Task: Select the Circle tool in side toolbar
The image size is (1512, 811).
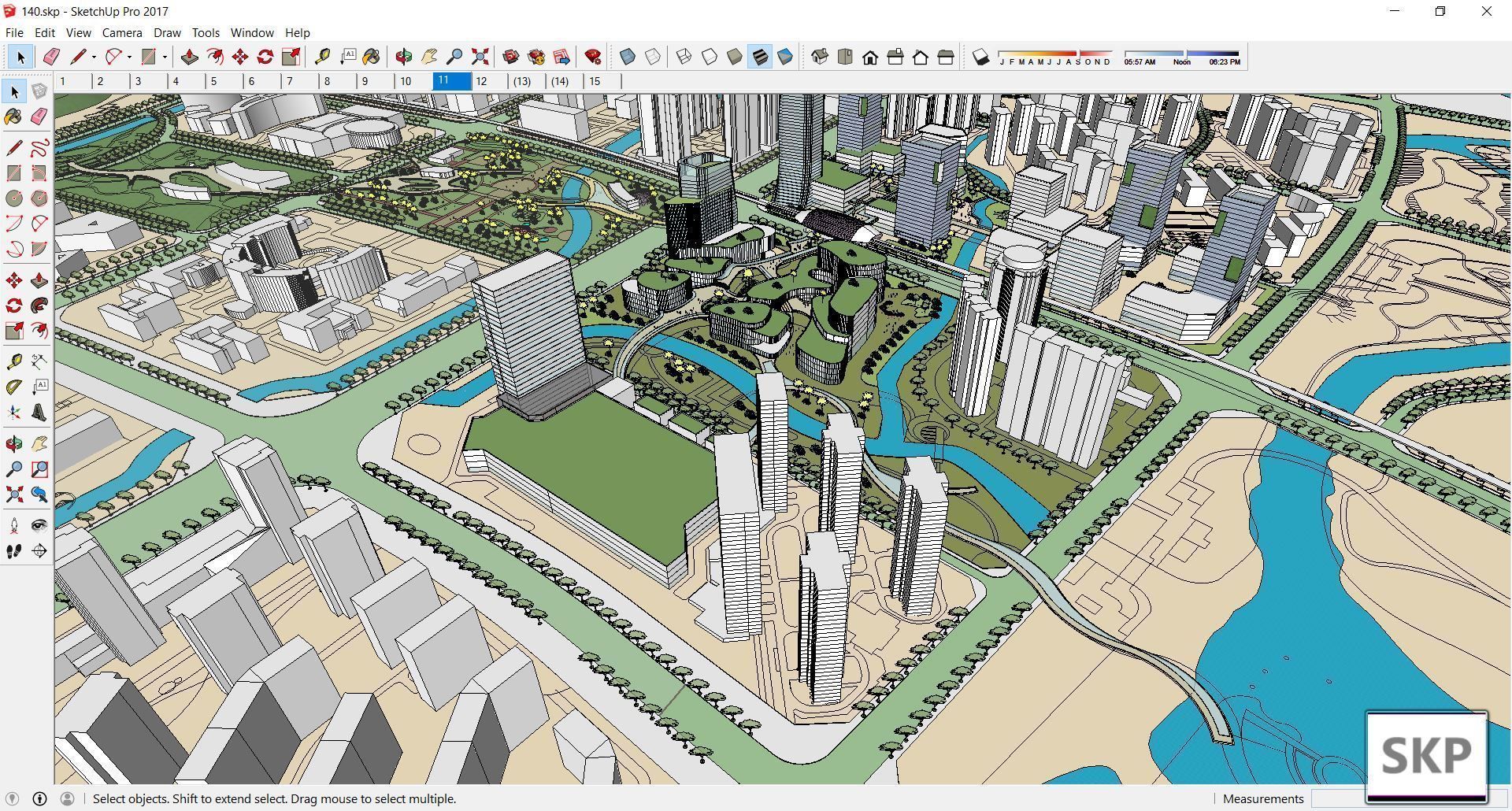Action: pyautogui.click(x=14, y=198)
